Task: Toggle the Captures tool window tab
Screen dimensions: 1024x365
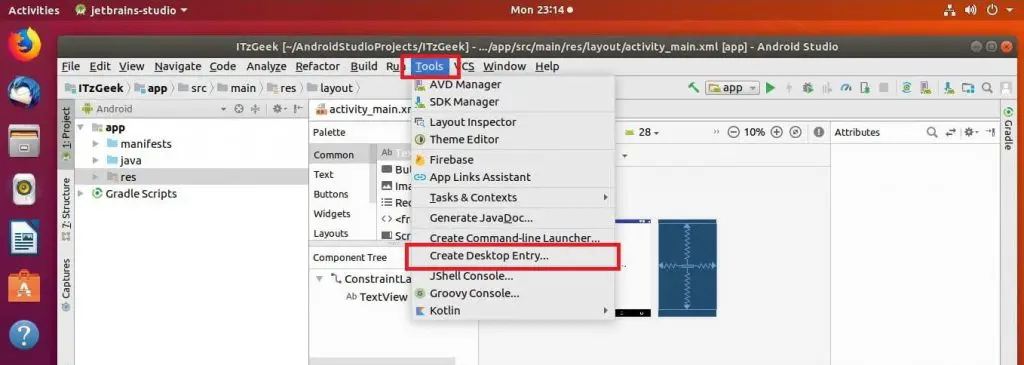Action: (66, 285)
